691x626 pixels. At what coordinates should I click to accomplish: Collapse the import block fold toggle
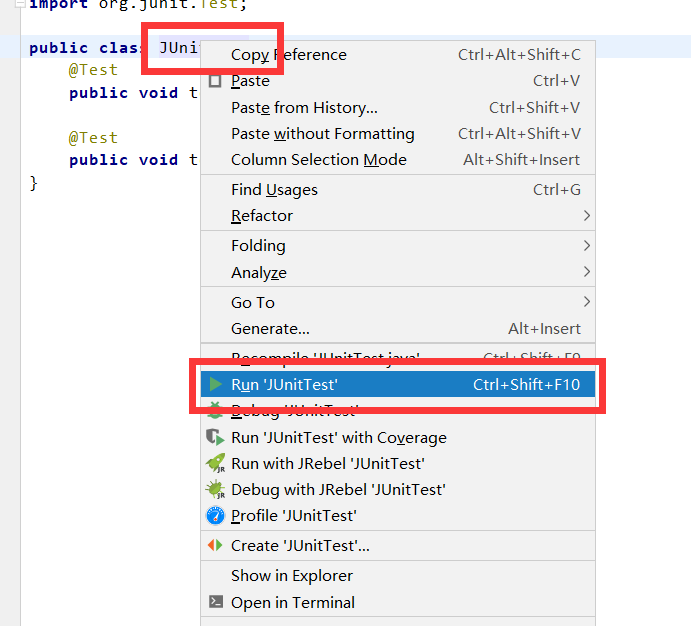pyautogui.click(x=19, y=4)
